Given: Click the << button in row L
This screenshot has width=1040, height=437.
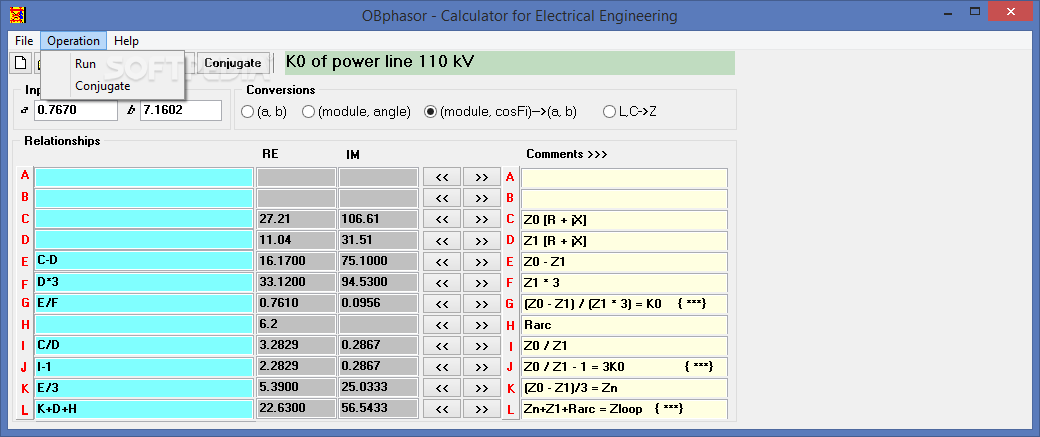Looking at the screenshot, I should [442, 409].
